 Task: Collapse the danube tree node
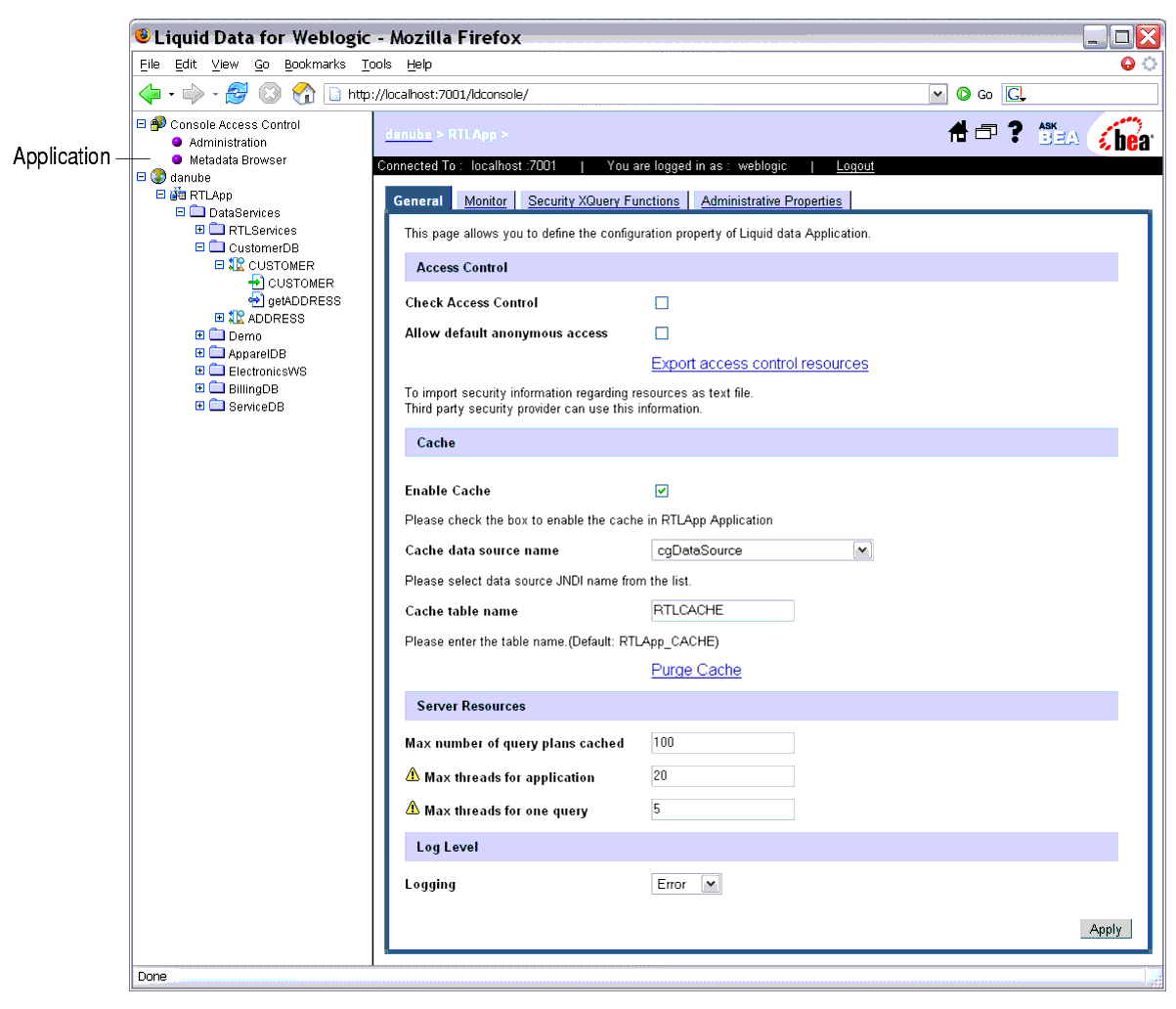tap(141, 177)
